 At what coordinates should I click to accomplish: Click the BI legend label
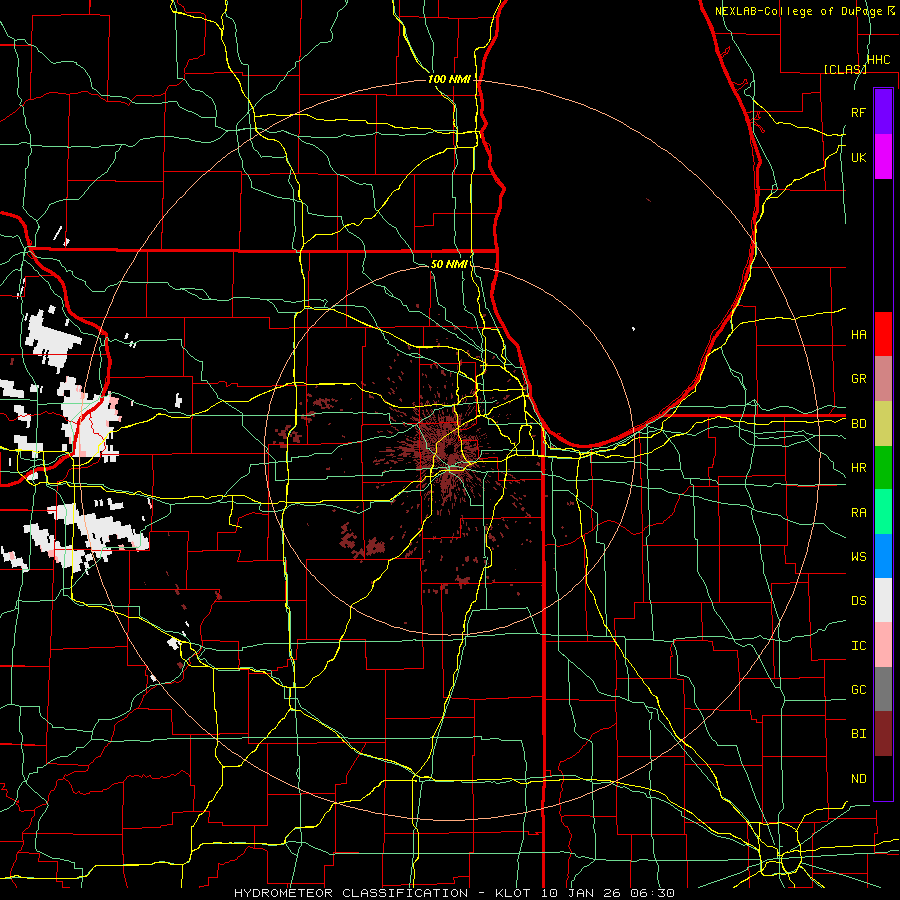[858, 734]
